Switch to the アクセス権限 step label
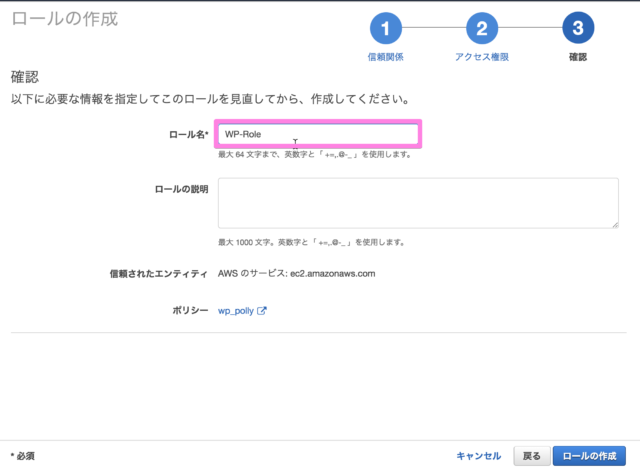The image size is (640, 471). click(x=481, y=57)
